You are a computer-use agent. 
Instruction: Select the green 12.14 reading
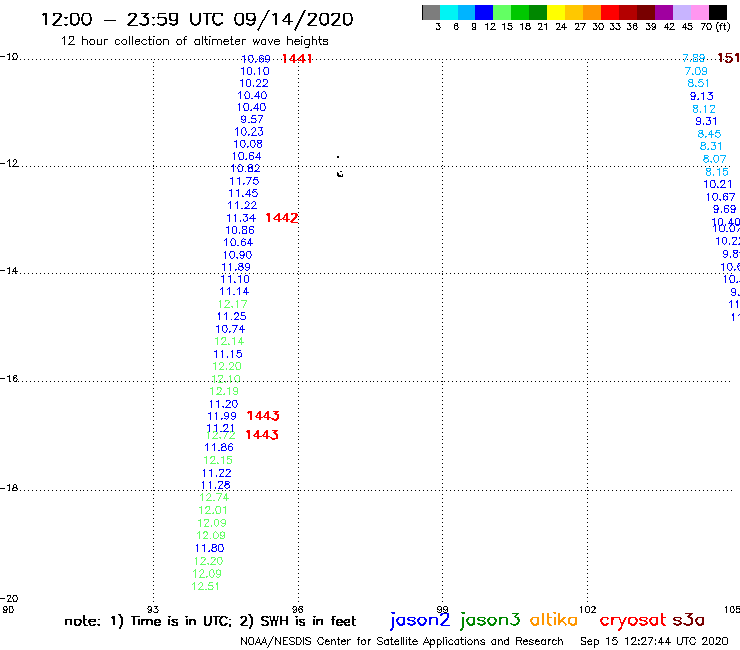coord(229,341)
